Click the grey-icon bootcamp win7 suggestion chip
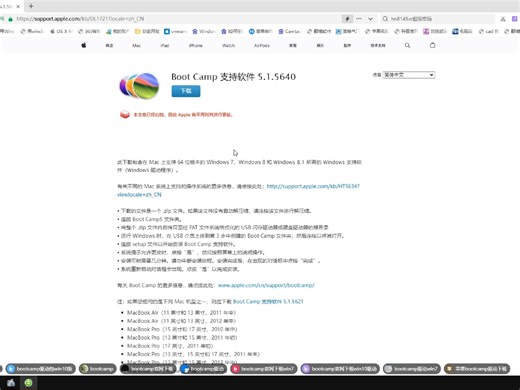 pos(412,369)
